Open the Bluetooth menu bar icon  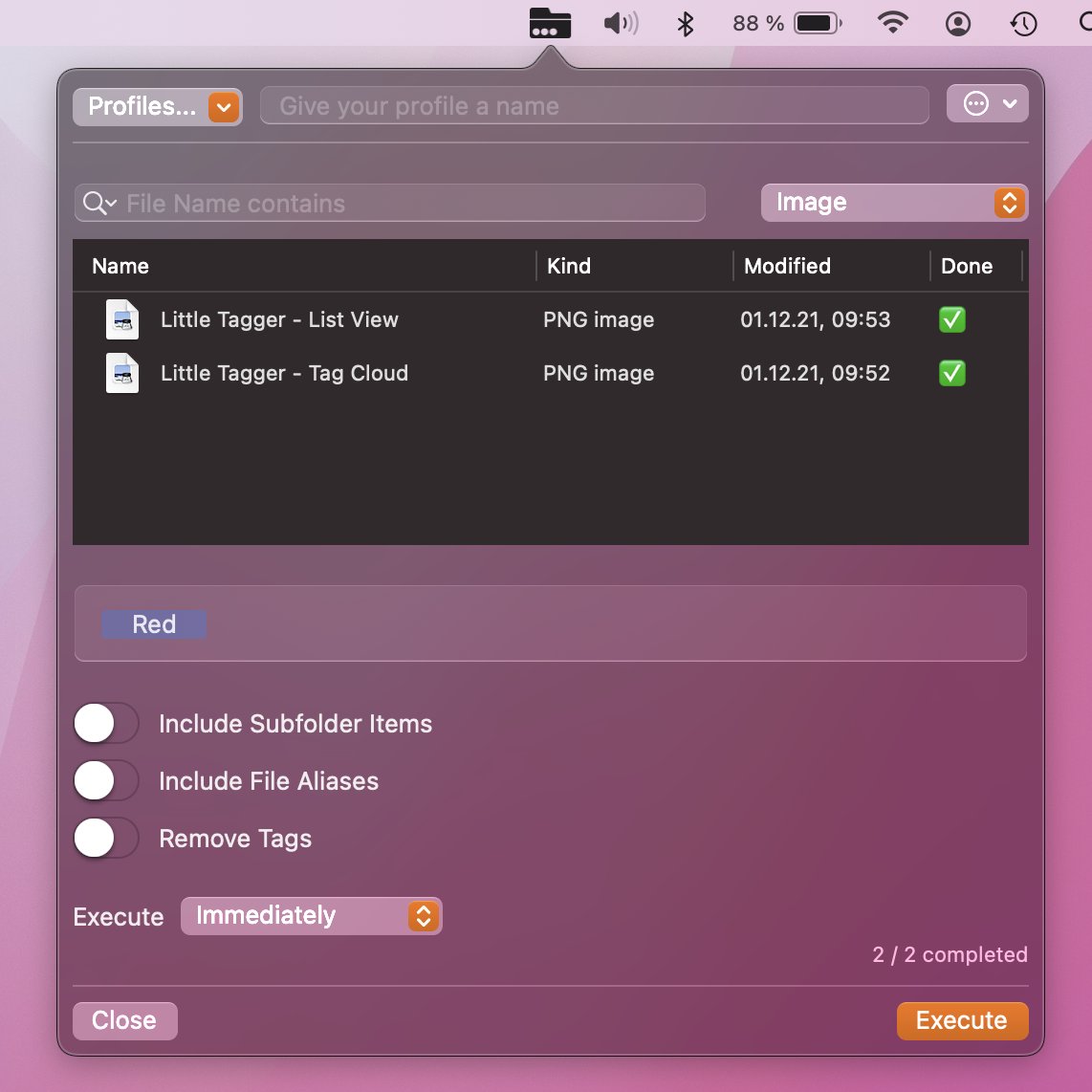(x=686, y=24)
